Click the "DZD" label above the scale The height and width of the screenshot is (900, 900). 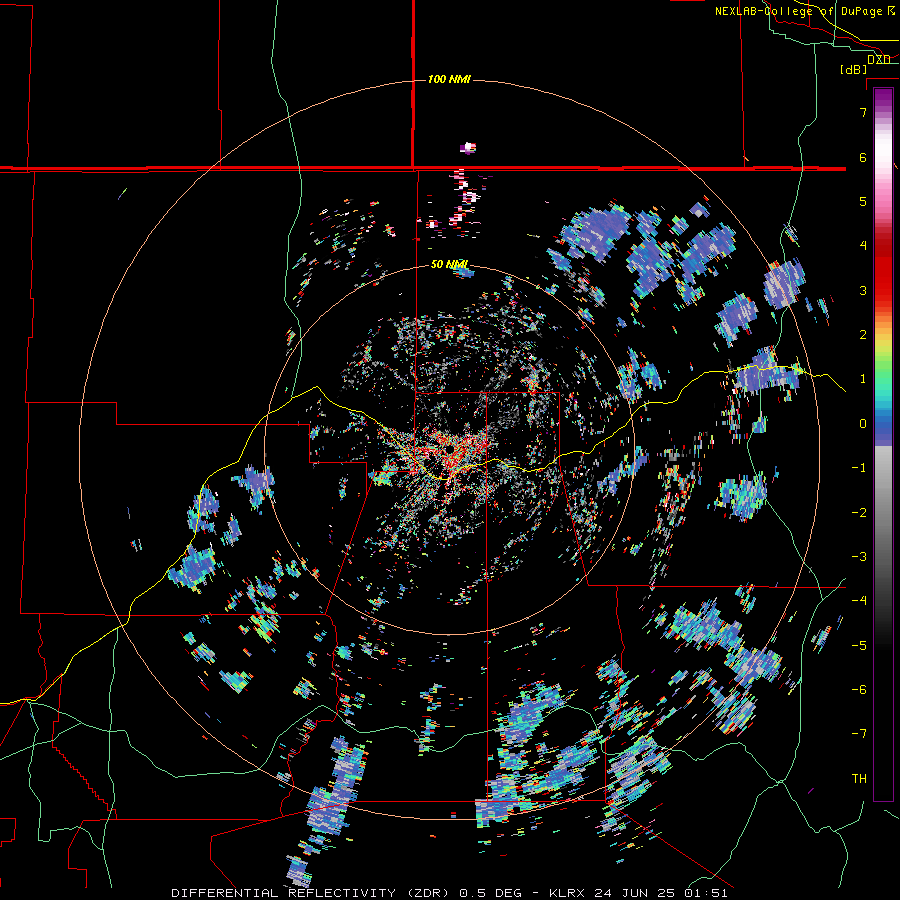pyautogui.click(x=879, y=60)
